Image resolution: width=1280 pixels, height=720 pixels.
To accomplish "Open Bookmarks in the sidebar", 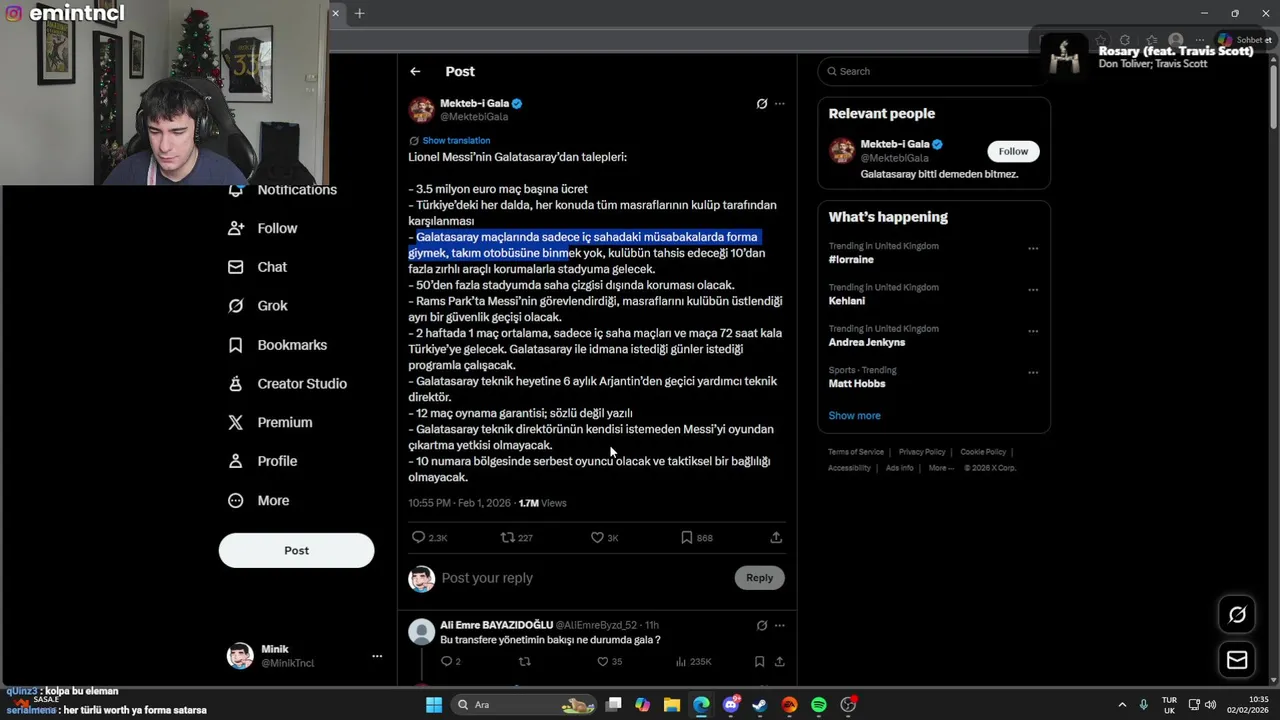I will 278,345.
